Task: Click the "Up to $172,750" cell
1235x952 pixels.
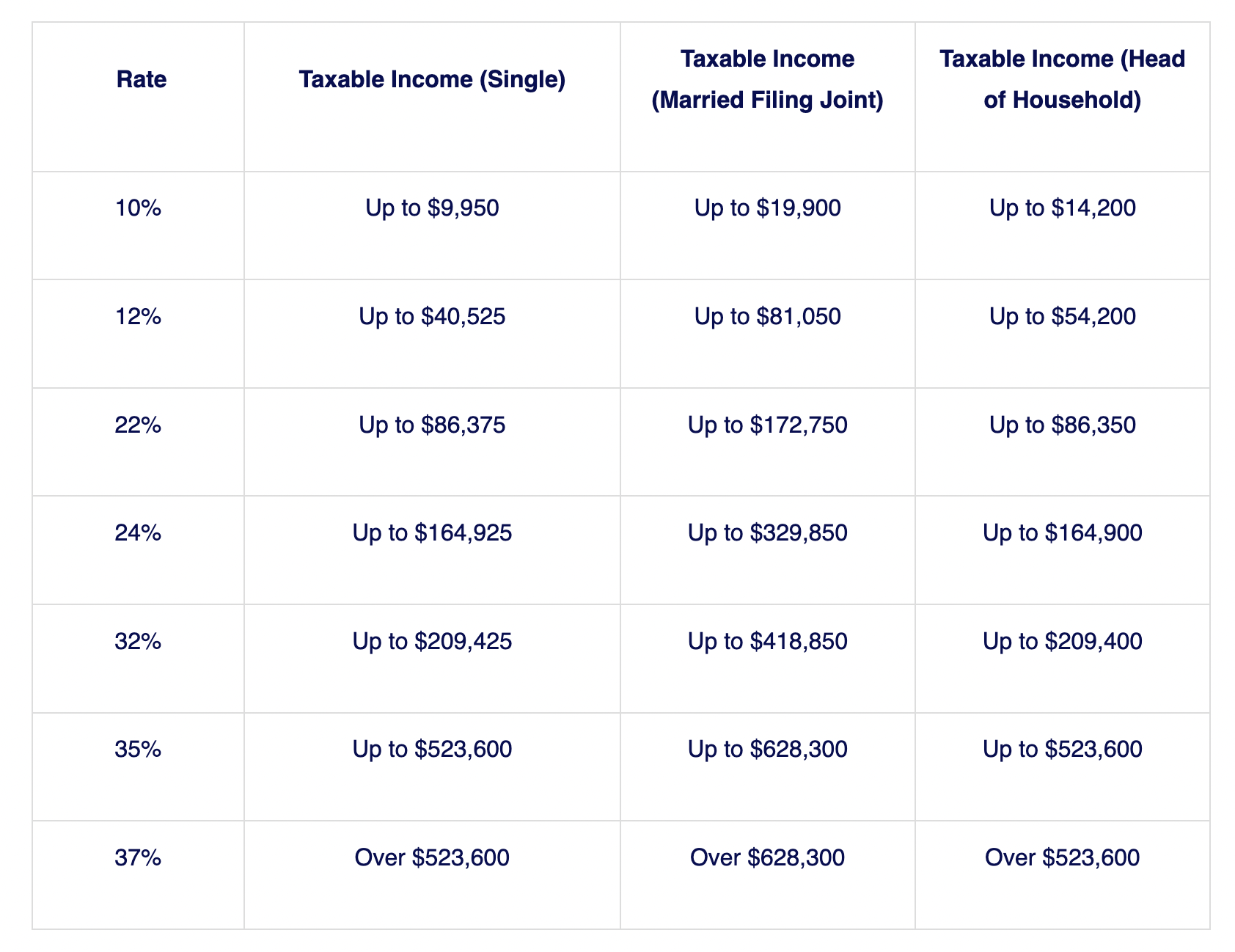Action: tap(767, 425)
